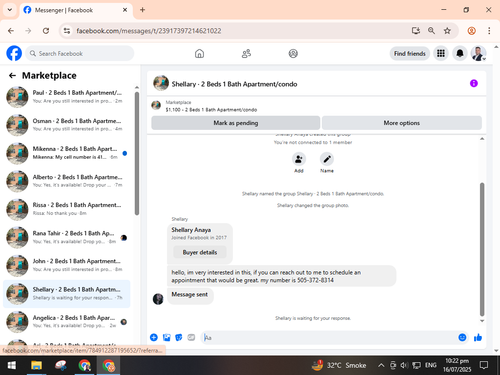The image size is (500, 375).
Task: Open the Chrome three-dot menu
Action: coord(489,31)
